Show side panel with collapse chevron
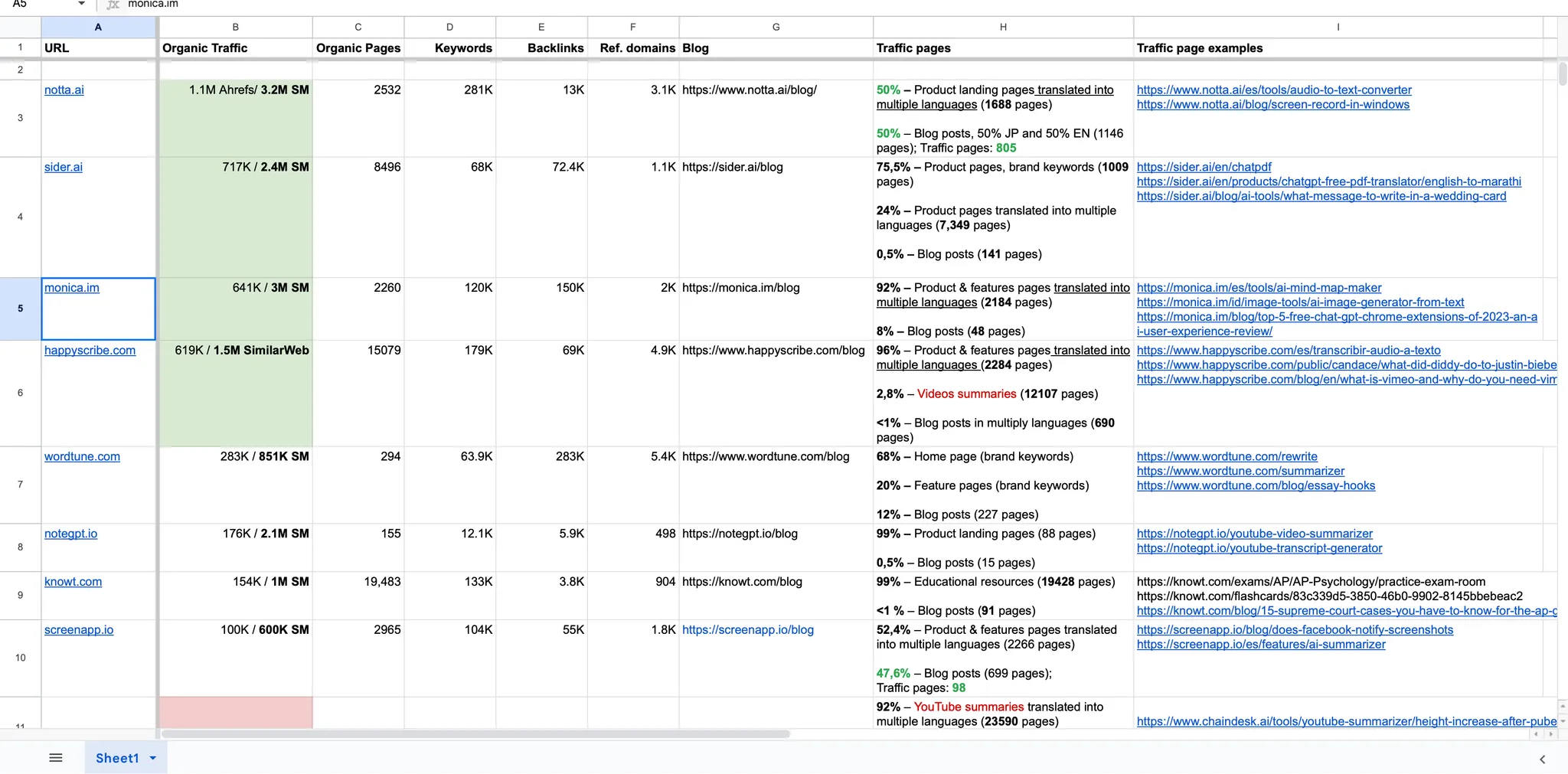1568x774 pixels. [x=1542, y=759]
